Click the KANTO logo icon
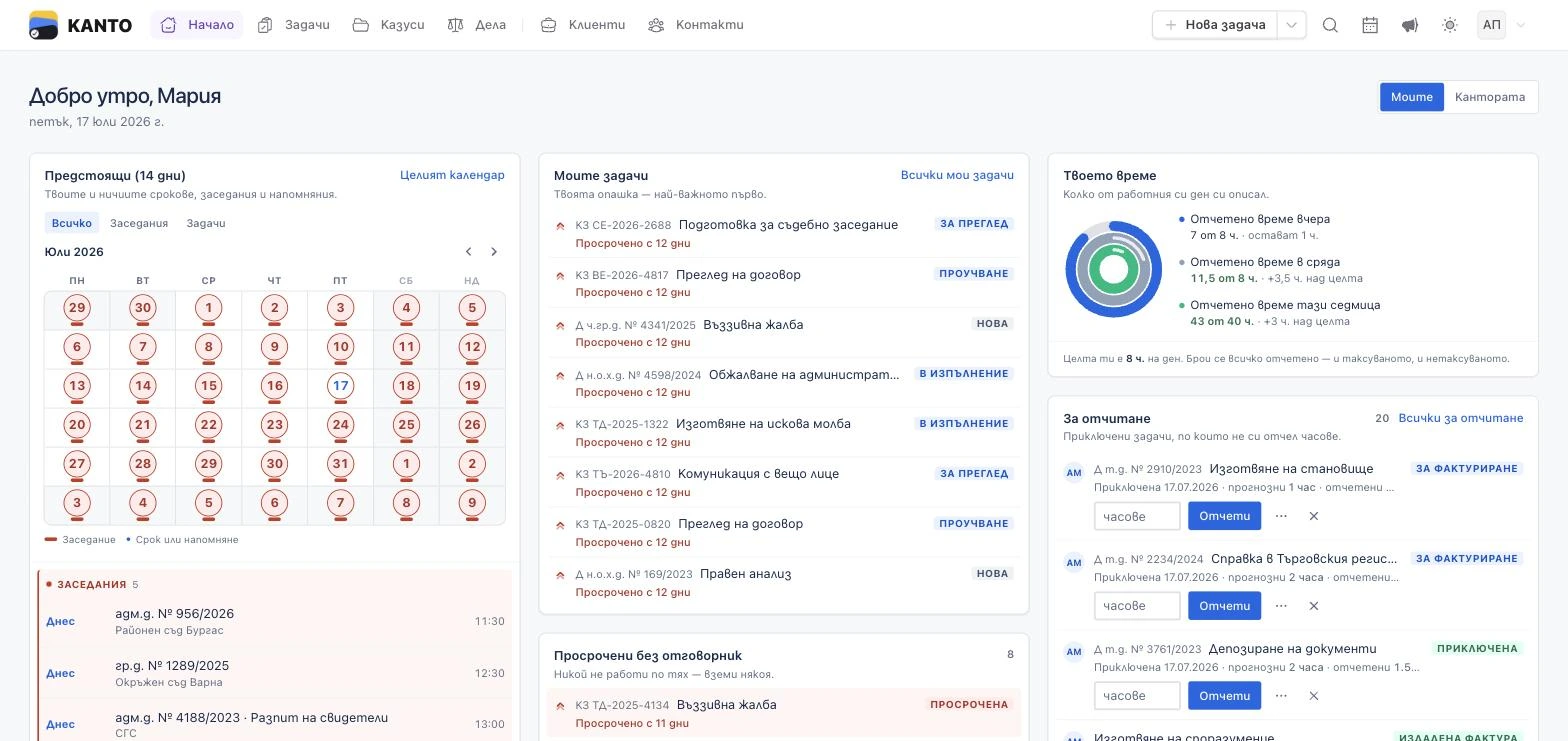Viewport: 1568px width, 741px height. point(43,25)
